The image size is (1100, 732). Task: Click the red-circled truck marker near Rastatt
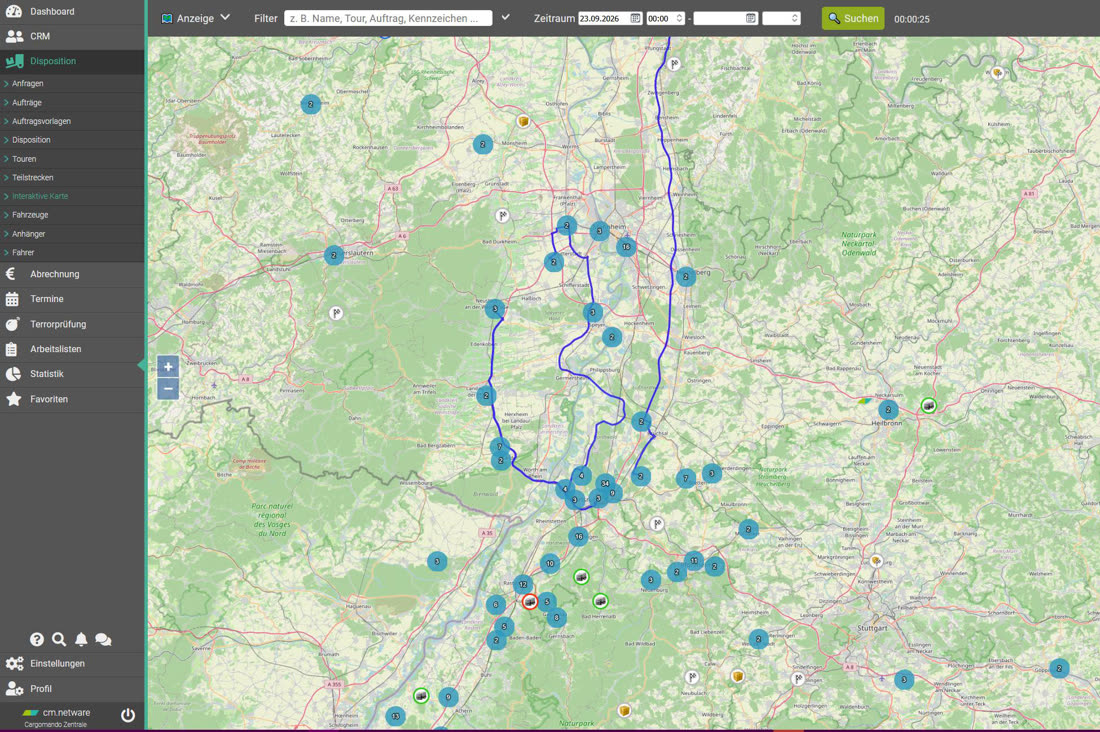point(530,601)
